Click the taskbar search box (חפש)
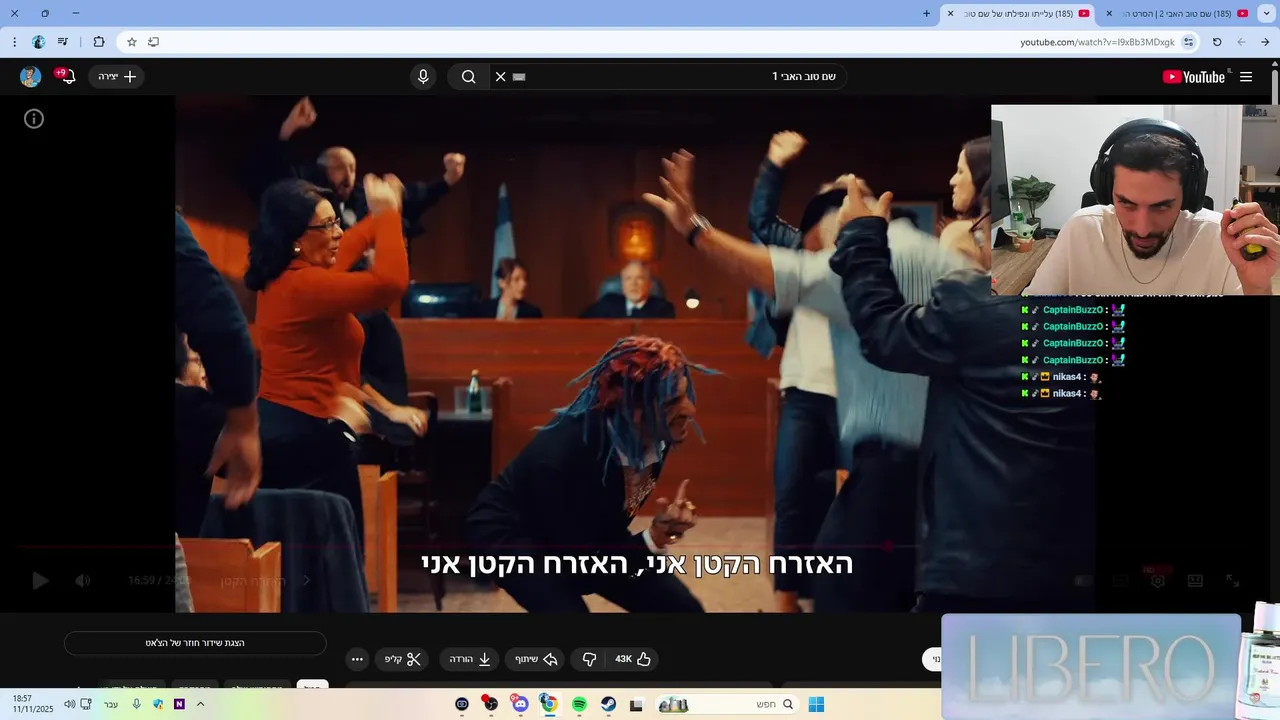 [726, 704]
